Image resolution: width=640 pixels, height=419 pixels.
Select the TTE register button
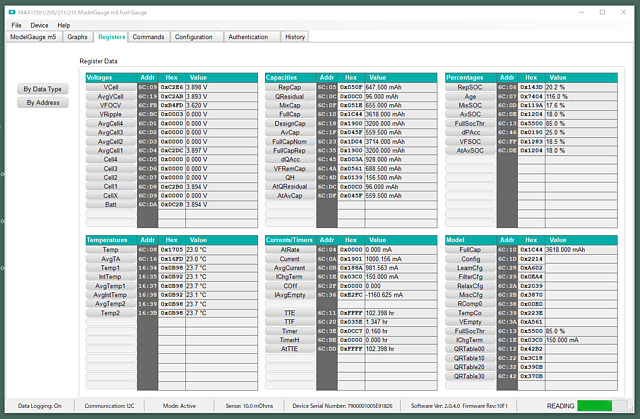[x=290, y=313]
